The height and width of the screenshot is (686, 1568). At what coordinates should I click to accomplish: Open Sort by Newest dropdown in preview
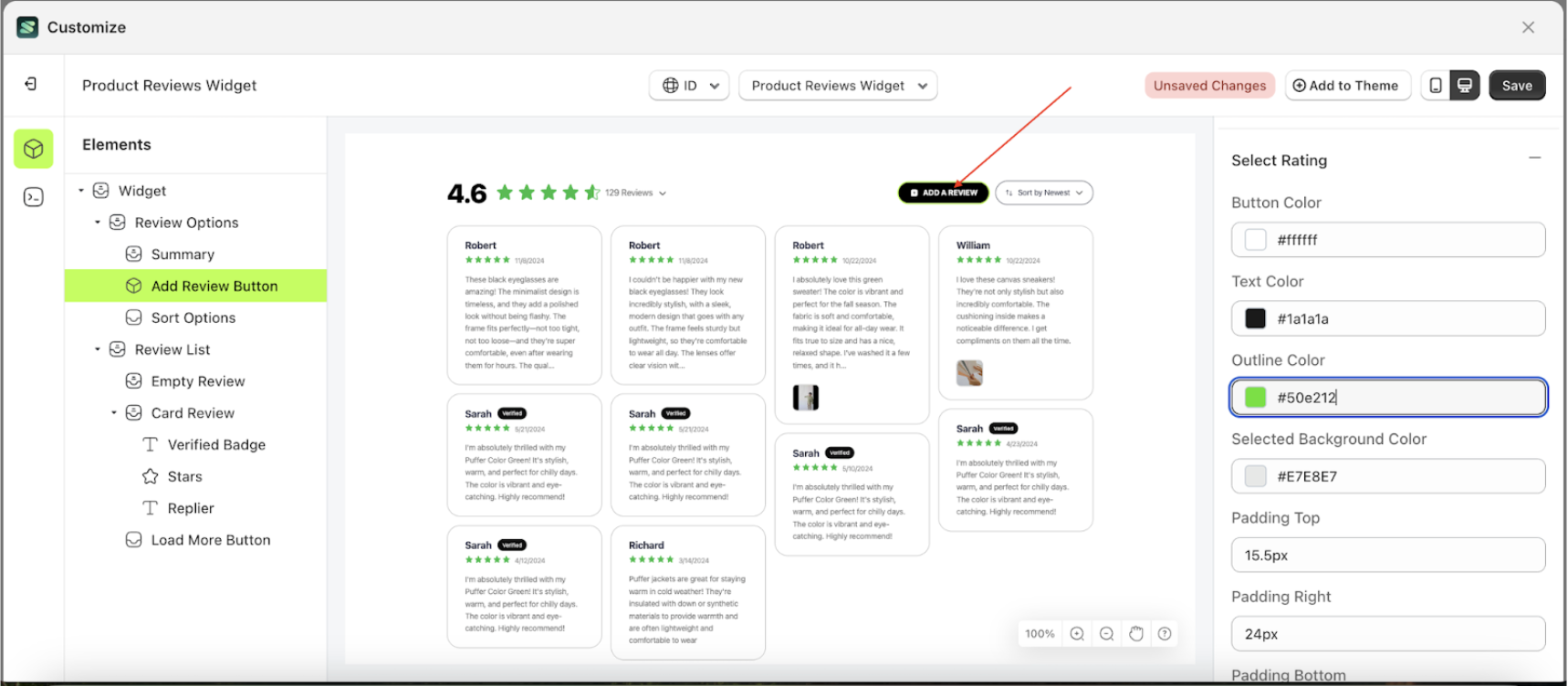pos(1044,192)
